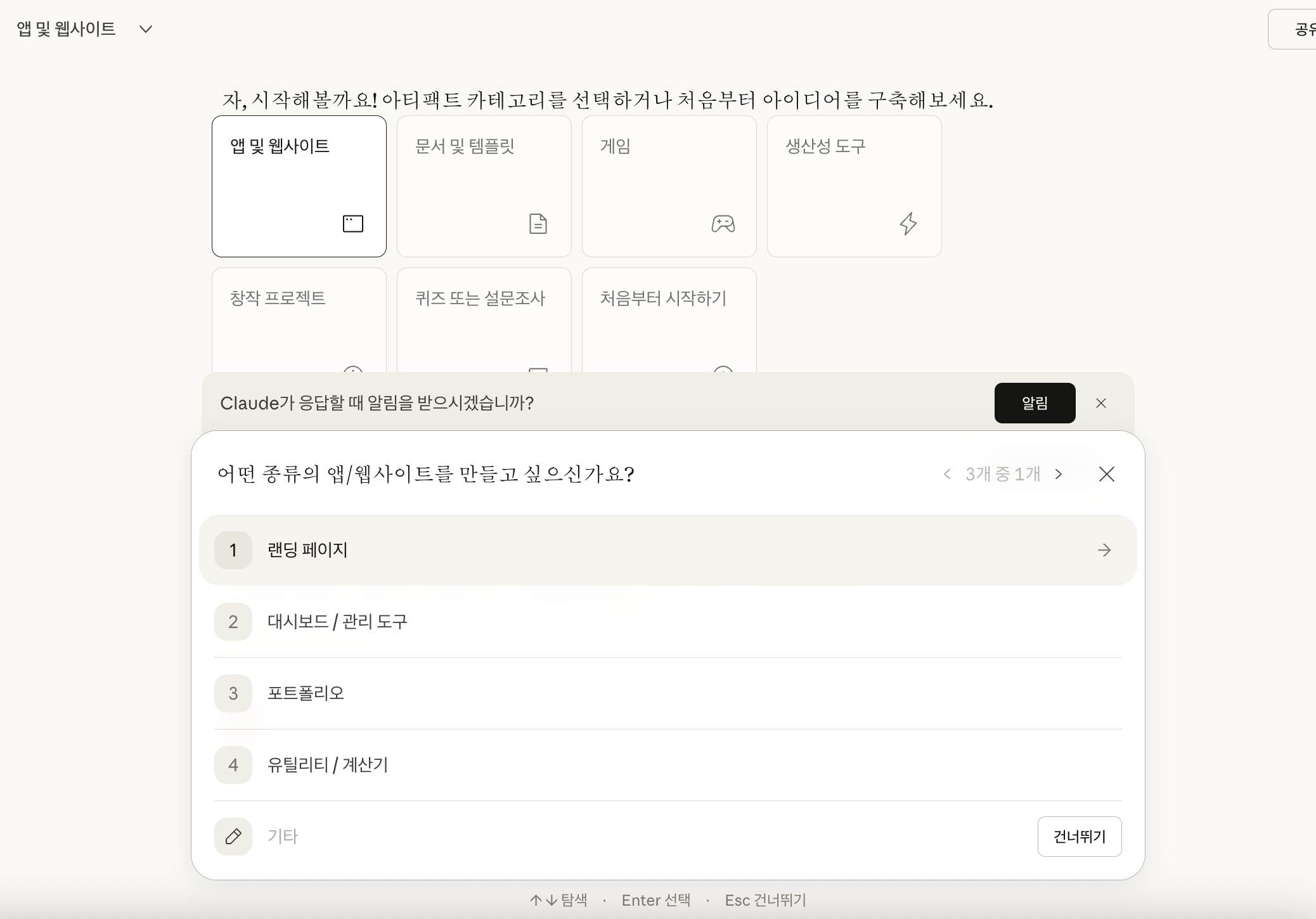Select option 2 대시보드 / 관리 도구
Screen dimensions: 1316x919
tap(337, 622)
